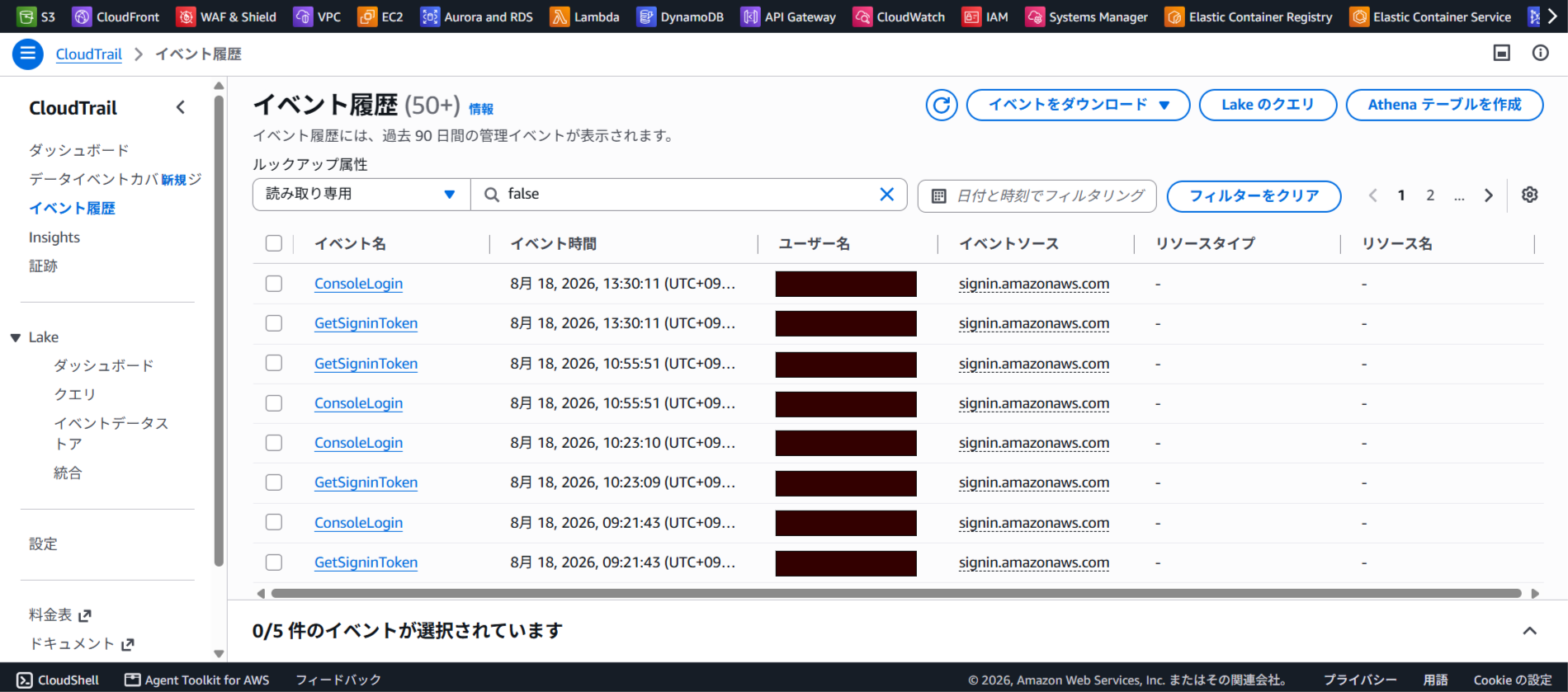1568x692 pixels.
Task: Tick the select-all events header checkbox
Action: [274, 243]
